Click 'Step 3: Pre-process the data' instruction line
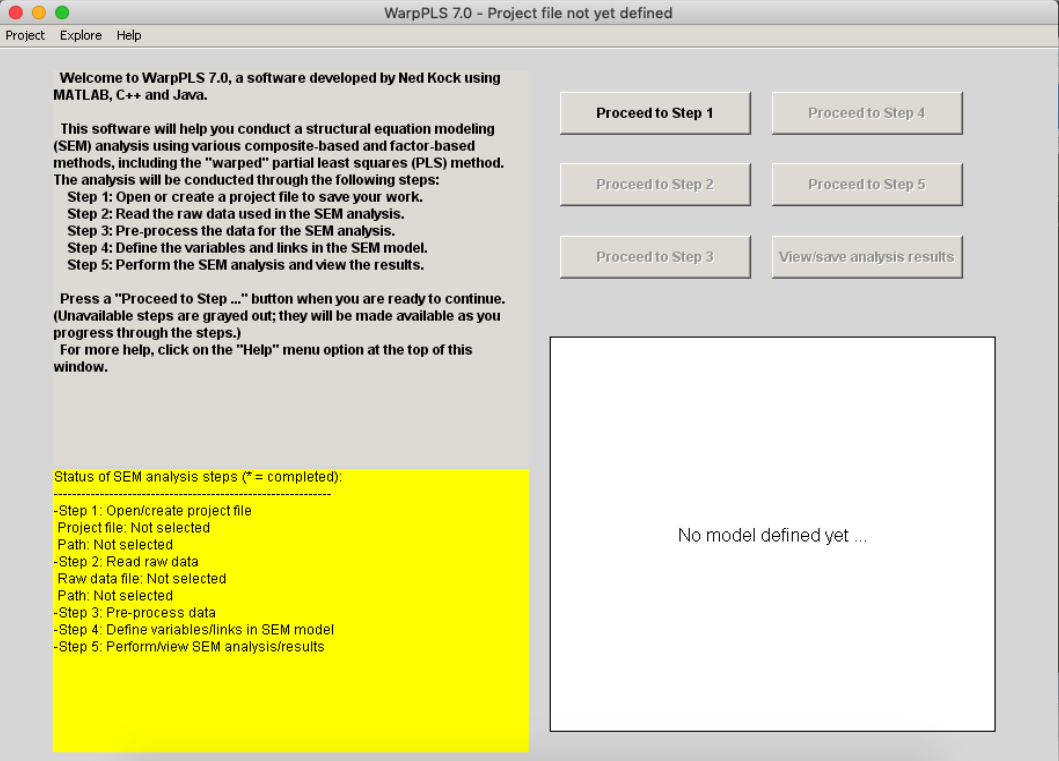Screen dimensions: 1059x761 coord(231,231)
